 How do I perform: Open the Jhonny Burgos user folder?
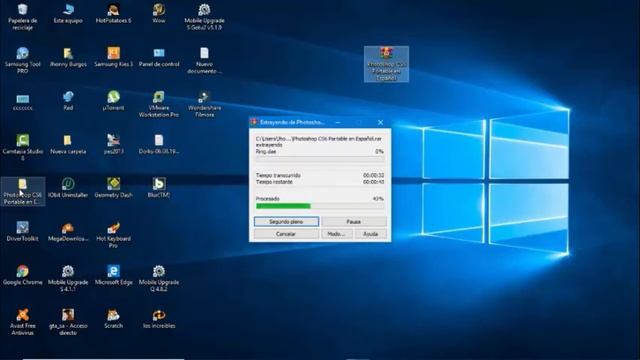pos(68,57)
